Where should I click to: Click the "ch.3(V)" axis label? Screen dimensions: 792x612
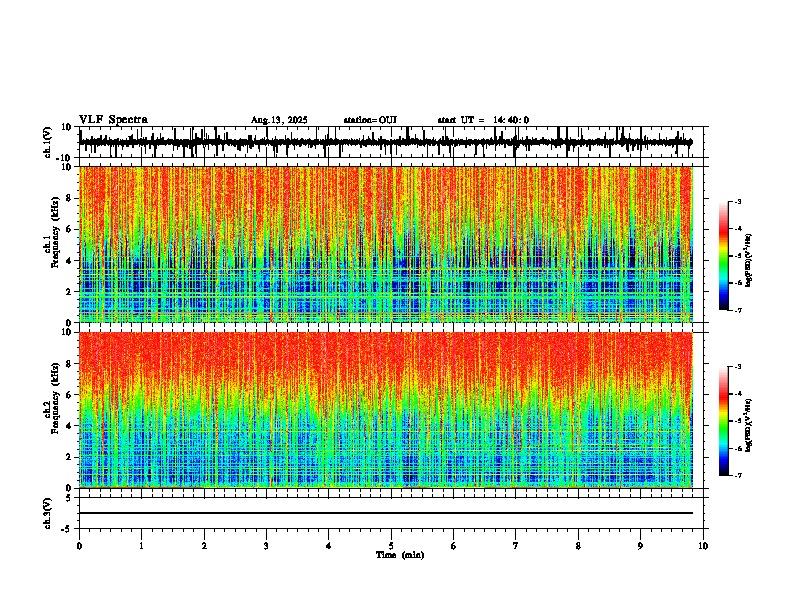click(x=48, y=513)
